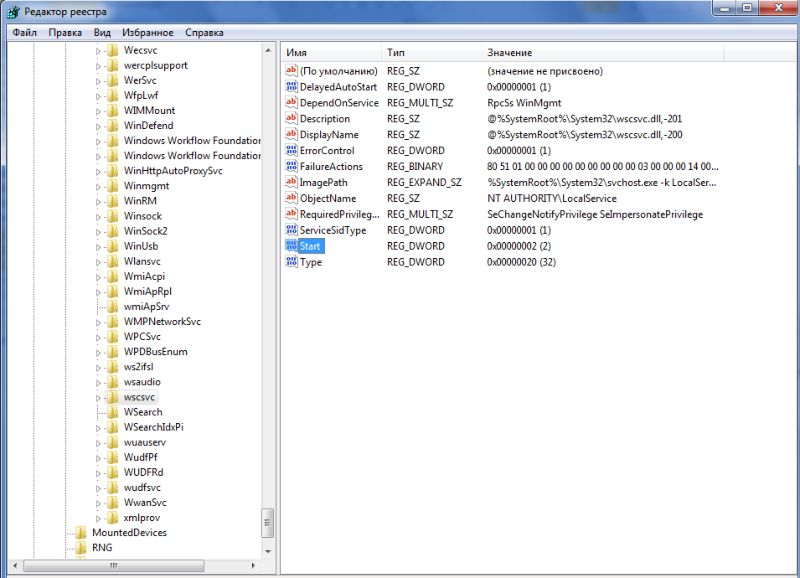The width and height of the screenshot is (800, 578).
Task: Click the FailureActions binary value icon
Action: 291,166
